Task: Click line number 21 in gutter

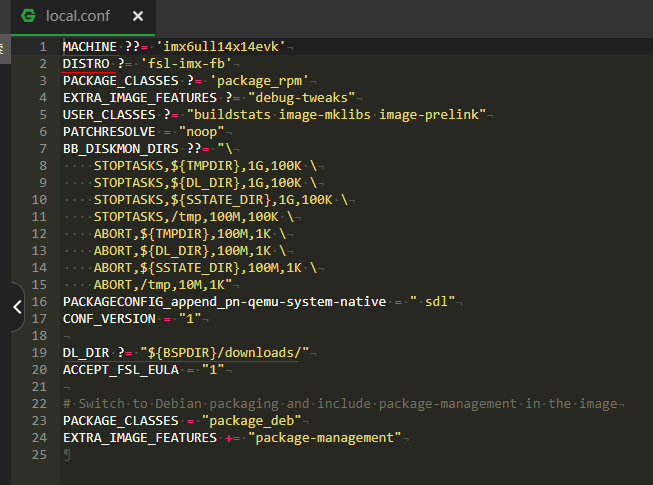Action: (39, 387)
